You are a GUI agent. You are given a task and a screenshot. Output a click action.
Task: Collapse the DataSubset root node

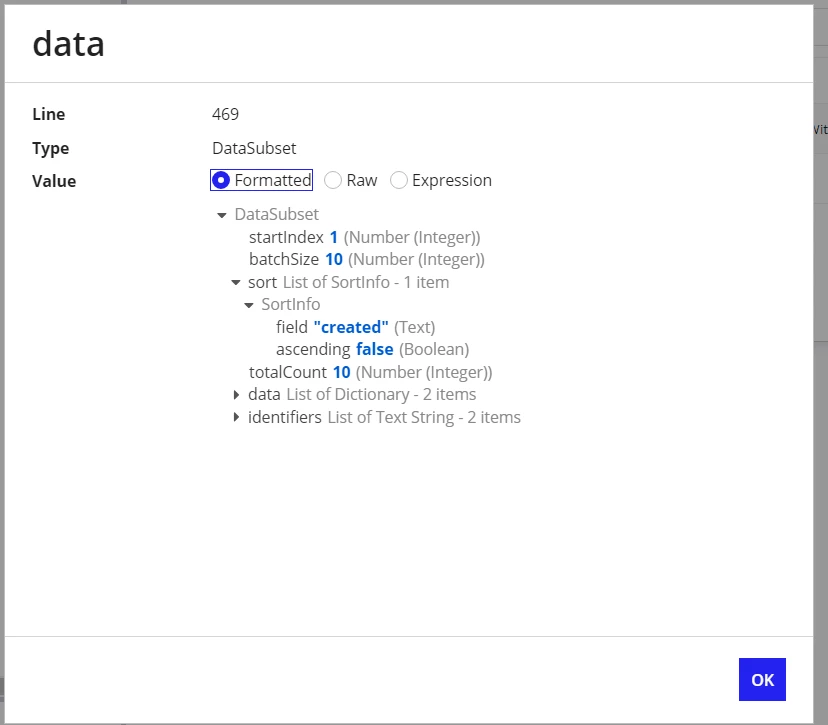[222, 215]
